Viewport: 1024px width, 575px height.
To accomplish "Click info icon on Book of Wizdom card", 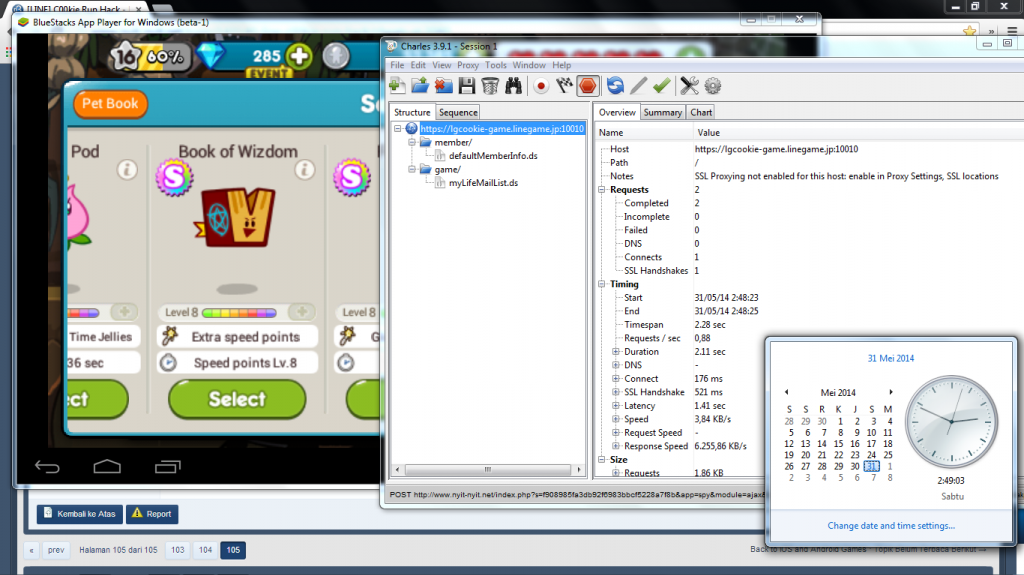I will coord(304,170).
